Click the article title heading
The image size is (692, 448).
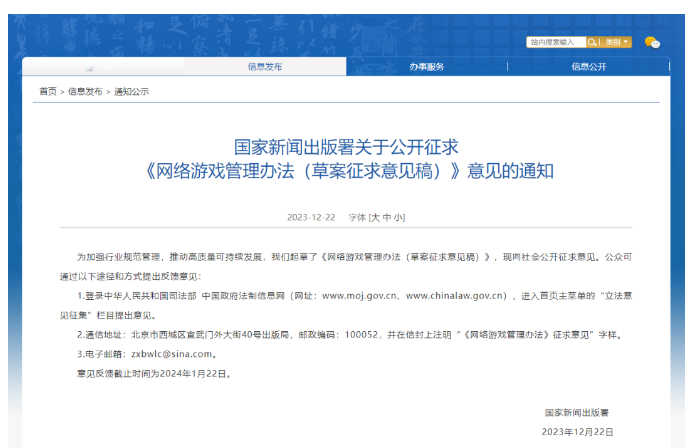pos(346,158)
